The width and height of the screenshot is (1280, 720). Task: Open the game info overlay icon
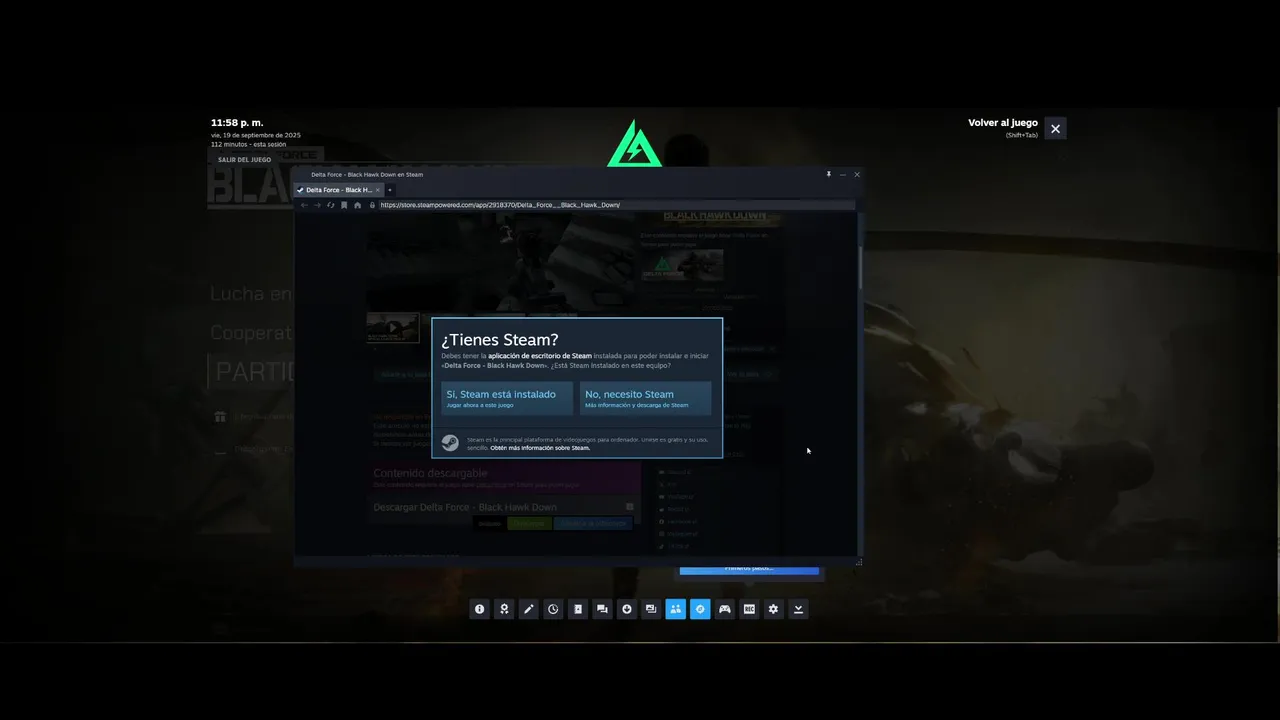[x=480, y=609]
